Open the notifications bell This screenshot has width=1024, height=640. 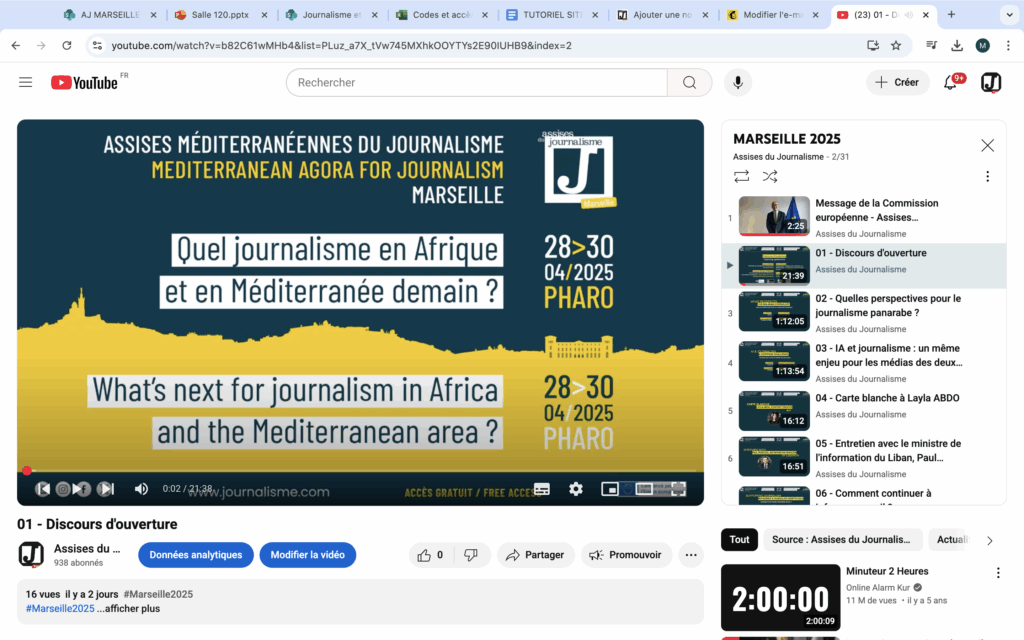tap(951, 82)
